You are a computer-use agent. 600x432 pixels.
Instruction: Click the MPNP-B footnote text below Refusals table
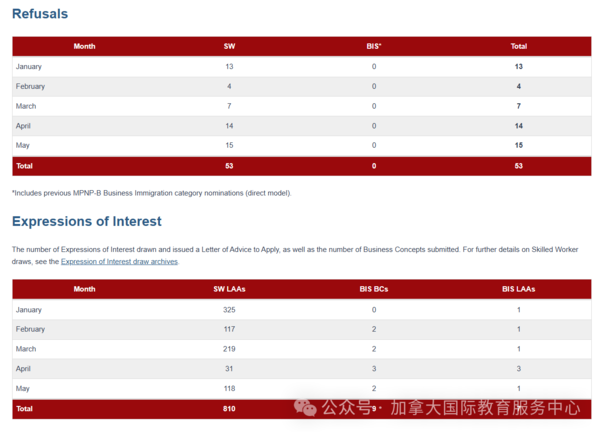pos(151,192)
